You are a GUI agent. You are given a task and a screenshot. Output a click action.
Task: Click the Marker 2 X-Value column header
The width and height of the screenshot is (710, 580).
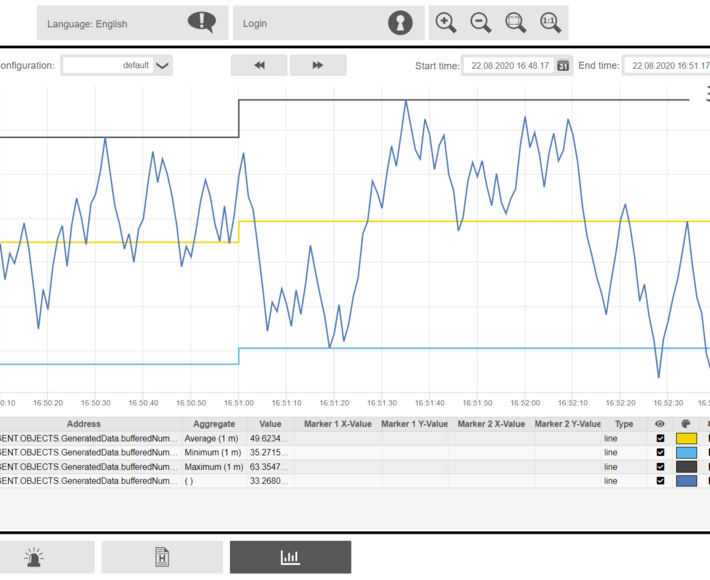pos(491,424)
